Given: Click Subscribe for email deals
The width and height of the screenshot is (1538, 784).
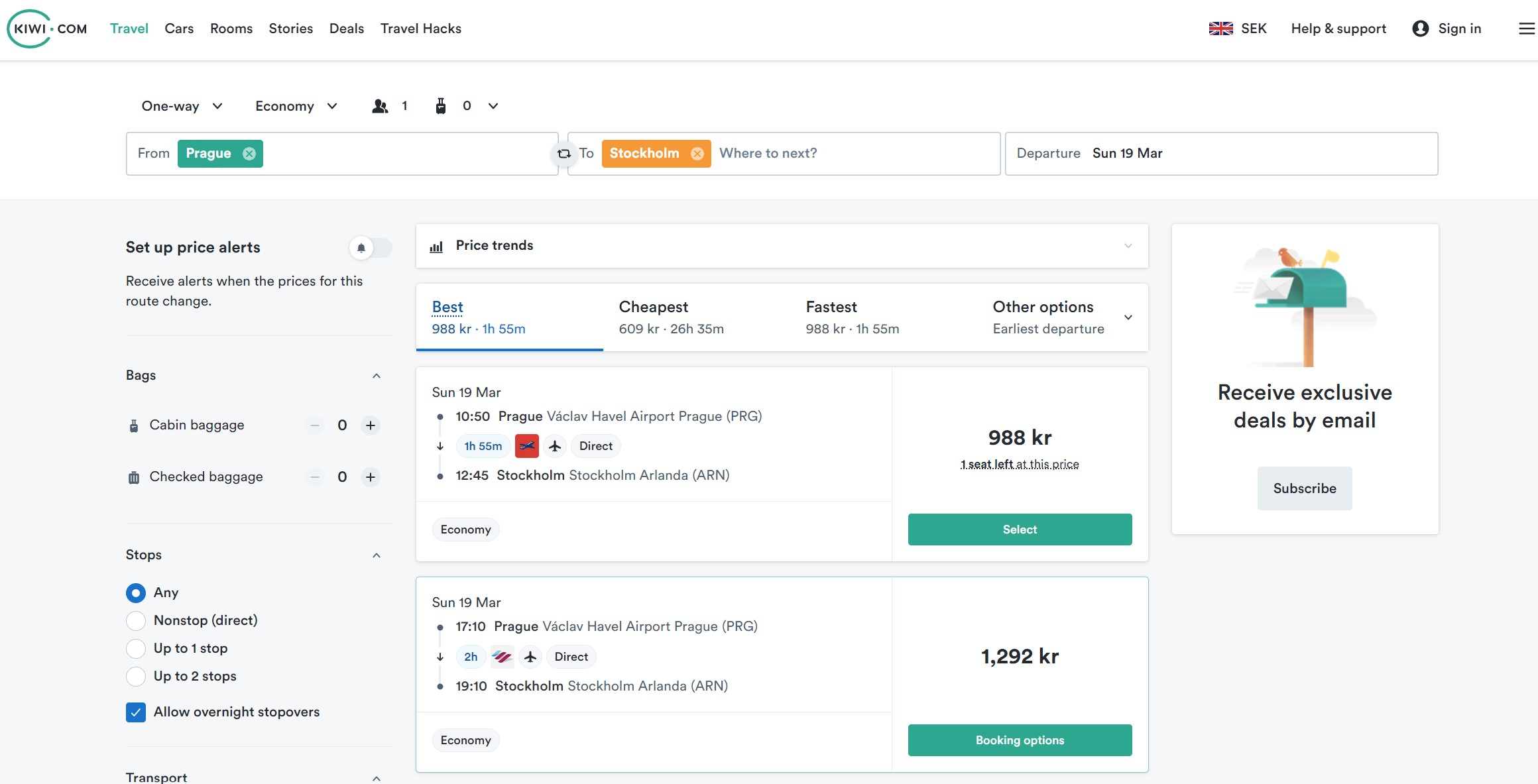Looking at the screenshot, I should [1305, 488].
